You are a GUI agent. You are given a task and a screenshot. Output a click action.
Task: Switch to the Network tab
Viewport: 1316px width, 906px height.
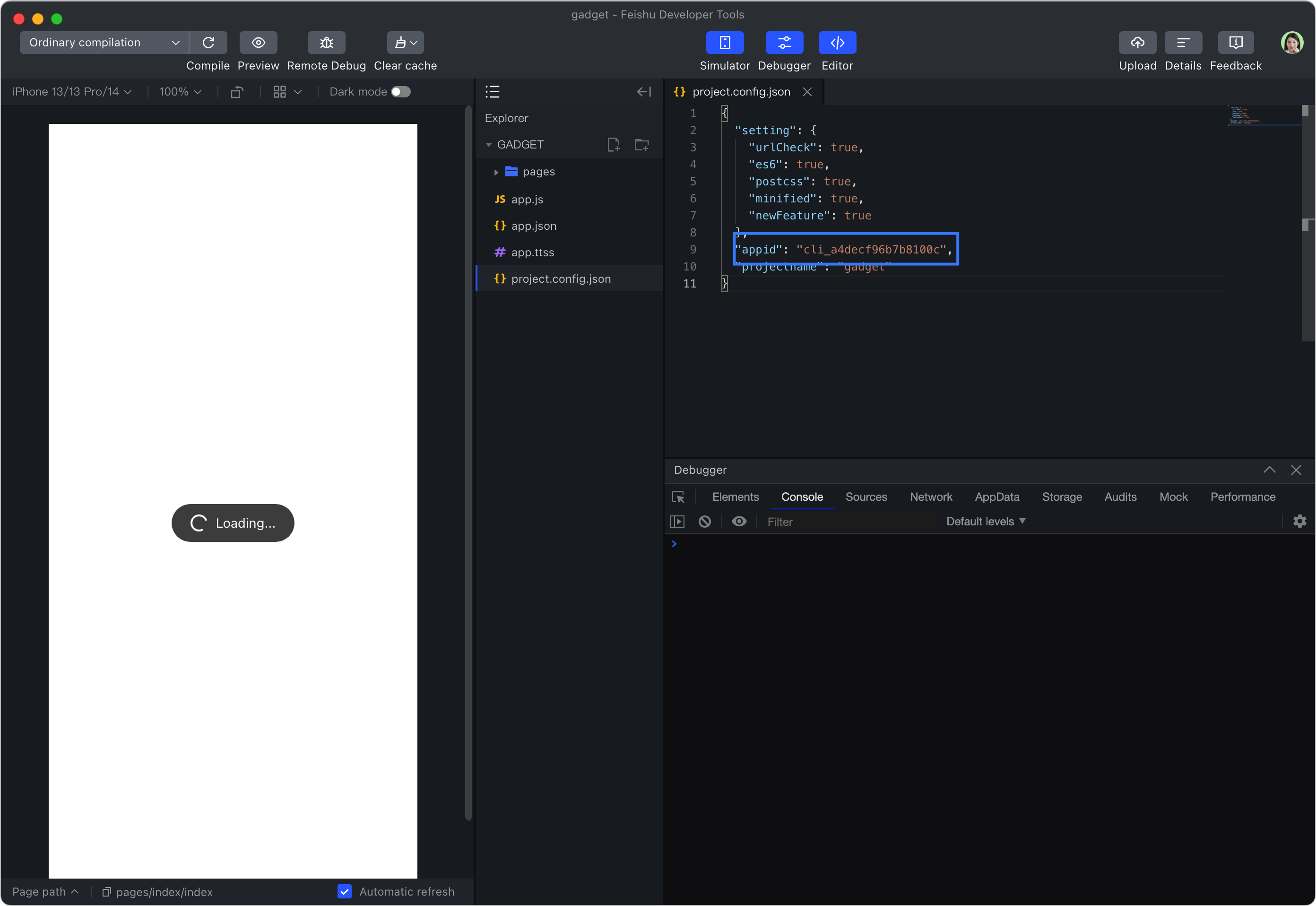[x=931, y=497]
